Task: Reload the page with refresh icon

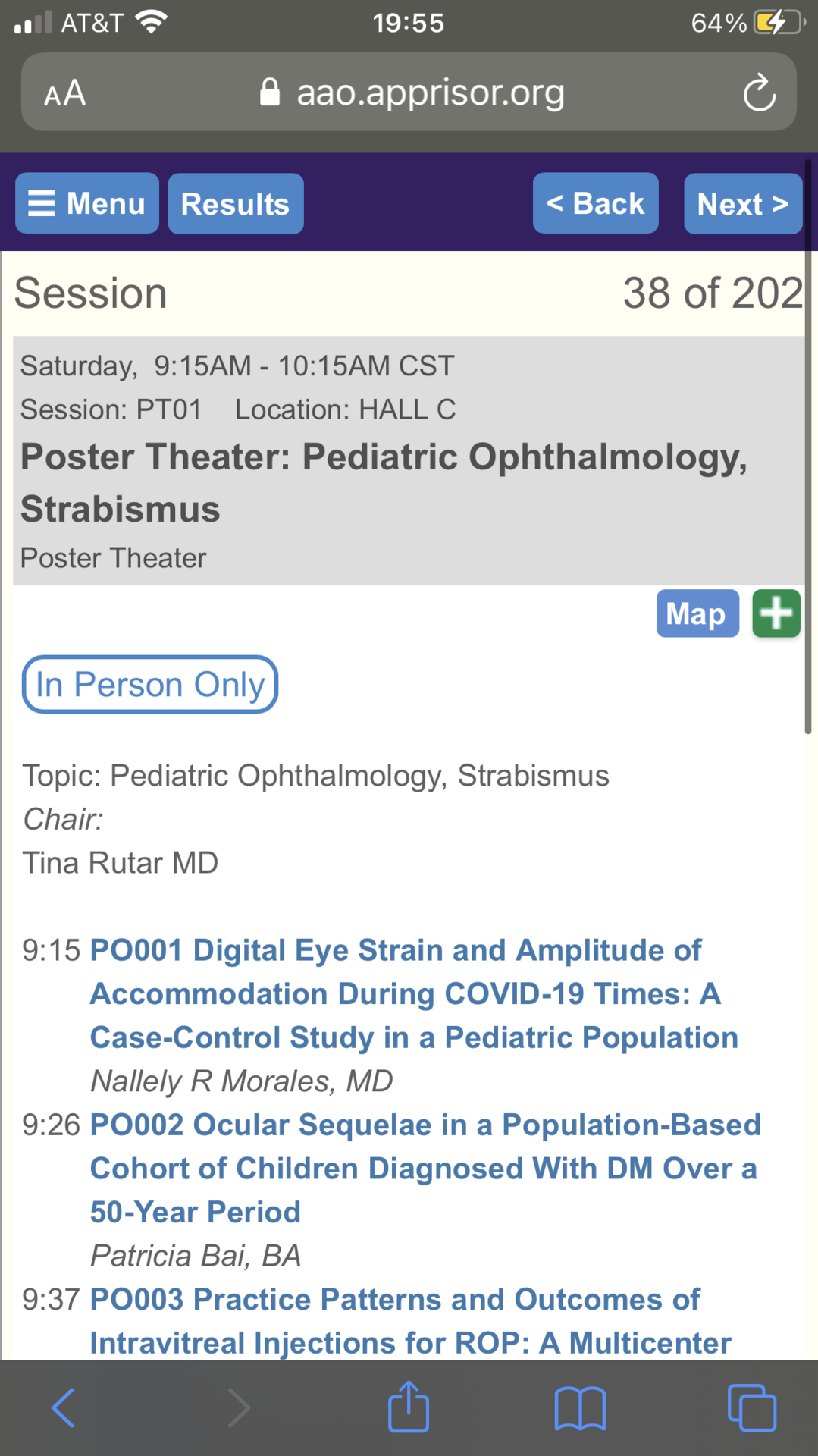Action: (759, 93)
